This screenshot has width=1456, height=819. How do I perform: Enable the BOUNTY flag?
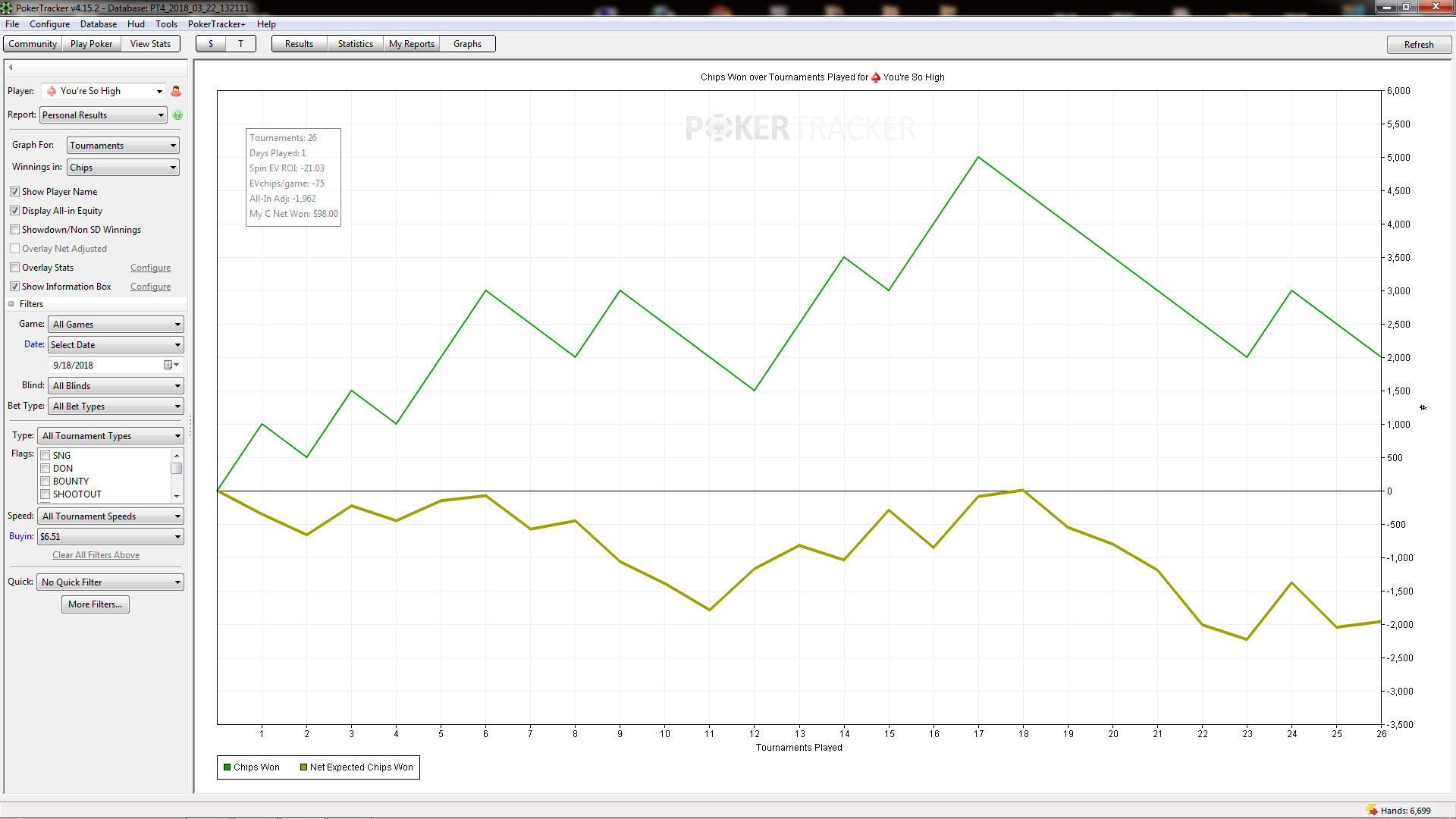coord(45,482)
